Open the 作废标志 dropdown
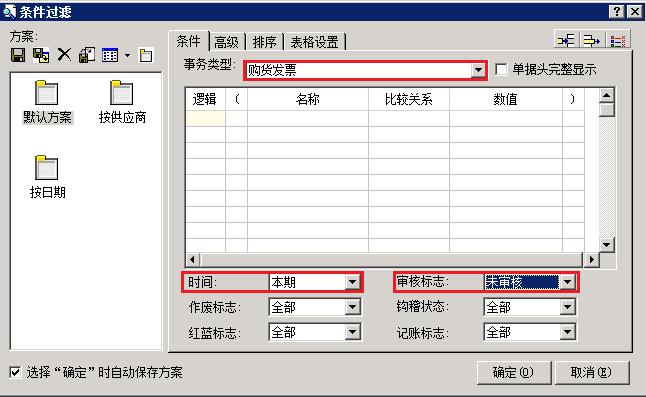The width and height of the screenshot is (646, 397). tap(353, 307)
